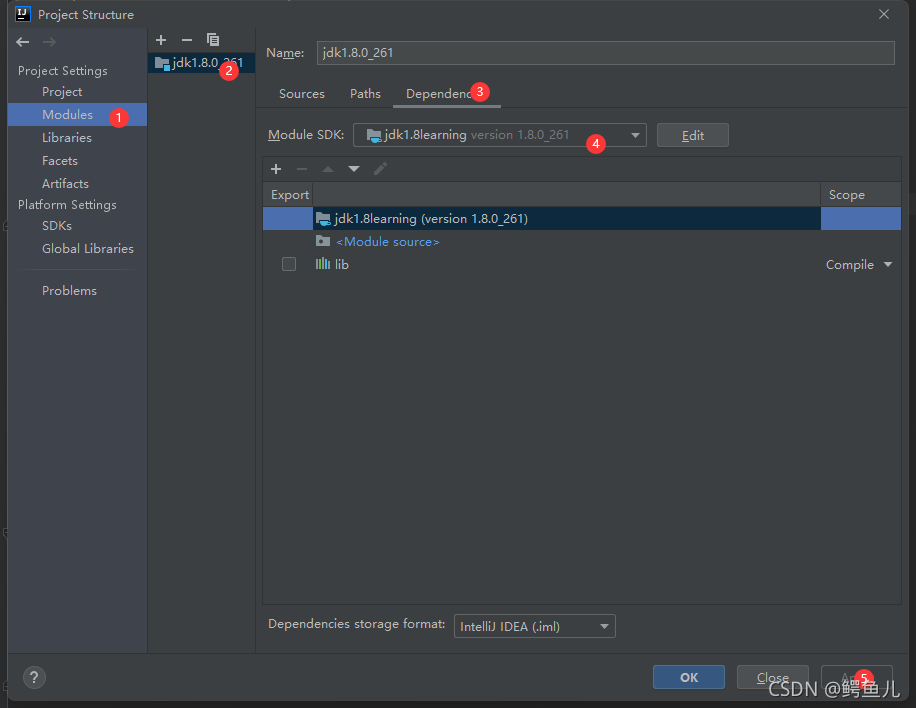
Task: Copy the selected module icon
Action: click(x=213, y=40)
